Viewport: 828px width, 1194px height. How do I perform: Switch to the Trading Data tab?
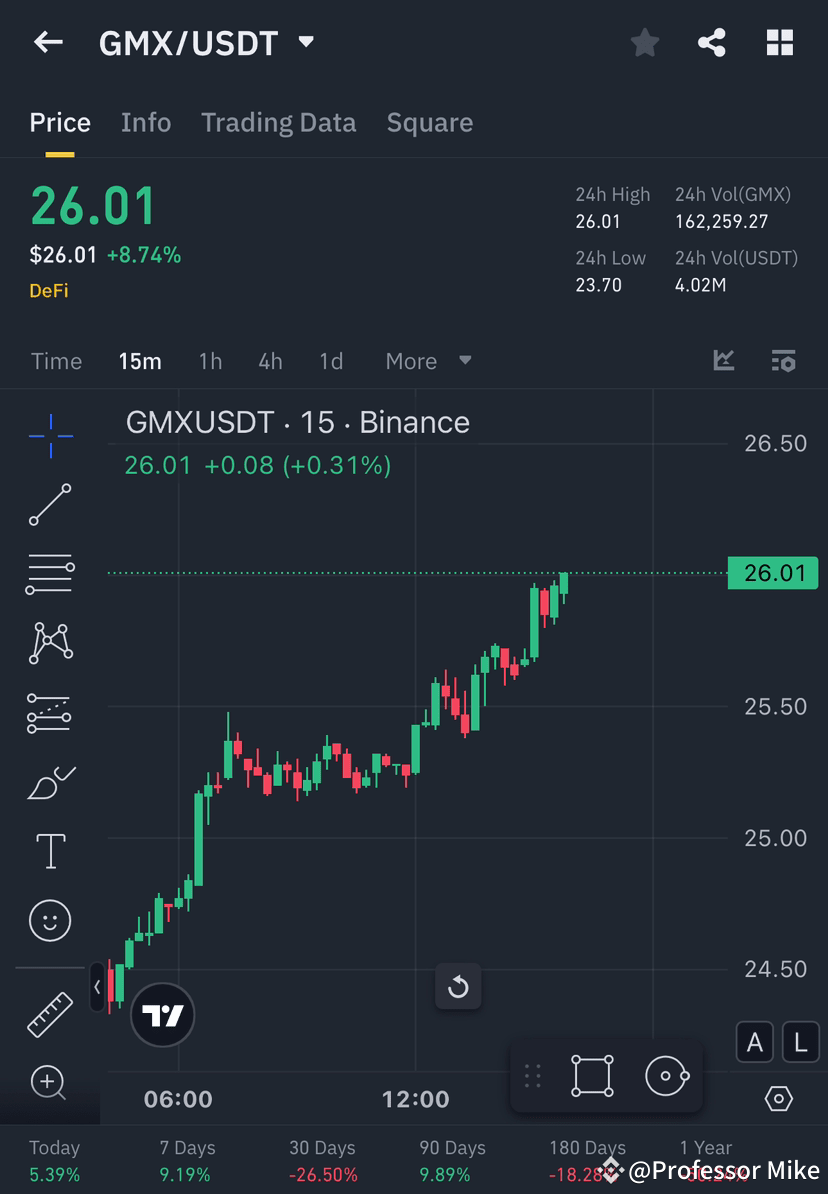coord(278,122)
